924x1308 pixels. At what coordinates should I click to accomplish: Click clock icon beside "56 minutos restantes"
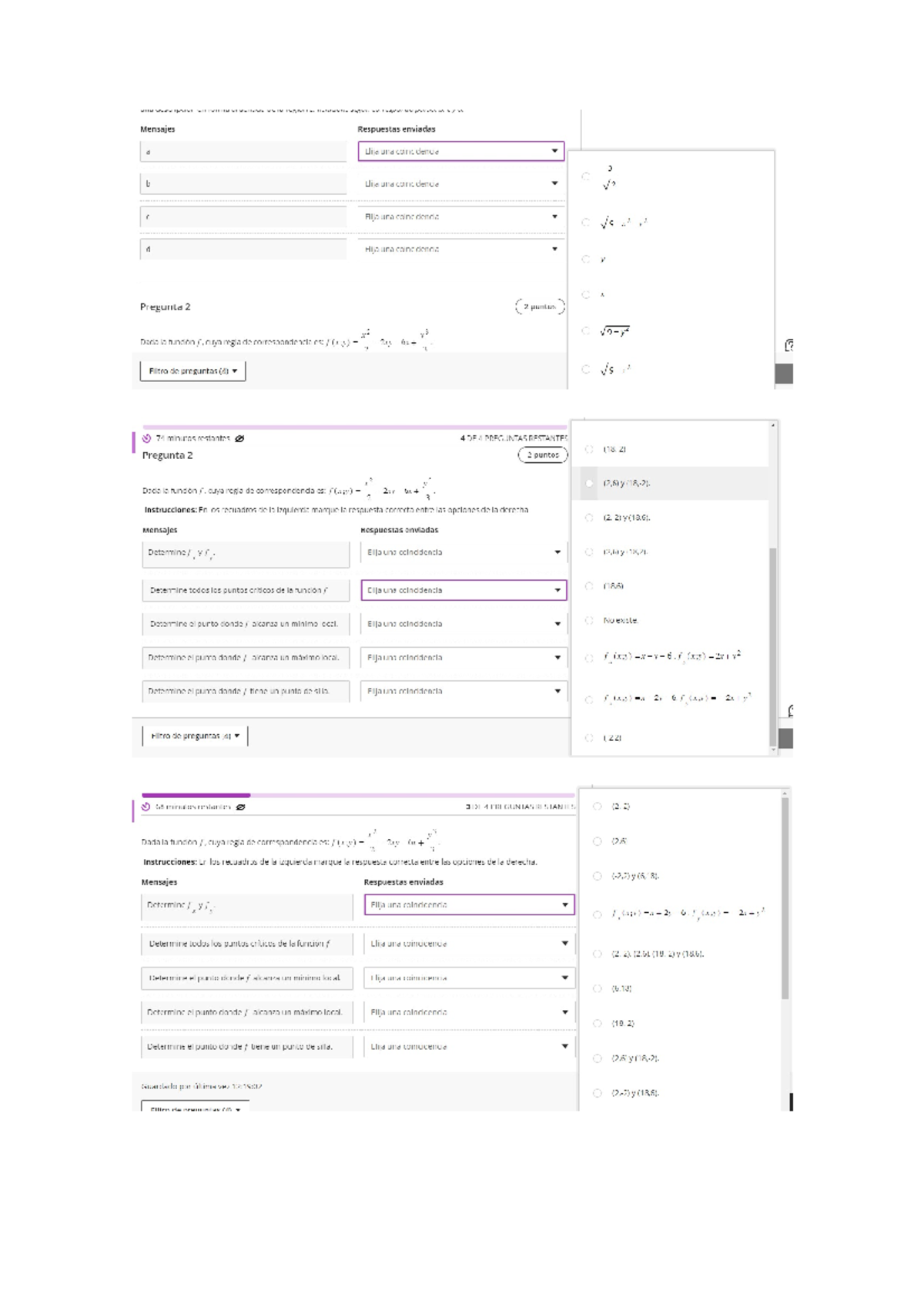(x=146, y=807)
